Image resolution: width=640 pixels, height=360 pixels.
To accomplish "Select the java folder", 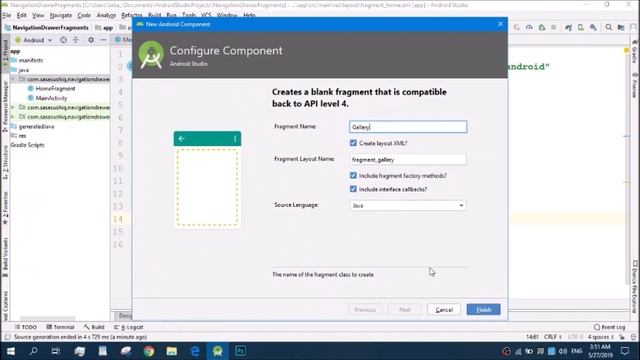I will coord(23,70).
